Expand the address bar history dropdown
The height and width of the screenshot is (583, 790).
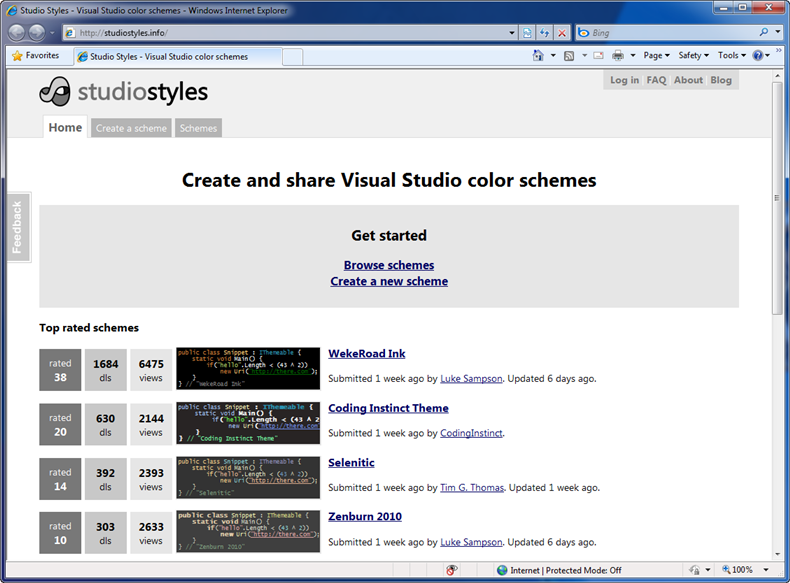pyautogui.click(x=512, y=33)
